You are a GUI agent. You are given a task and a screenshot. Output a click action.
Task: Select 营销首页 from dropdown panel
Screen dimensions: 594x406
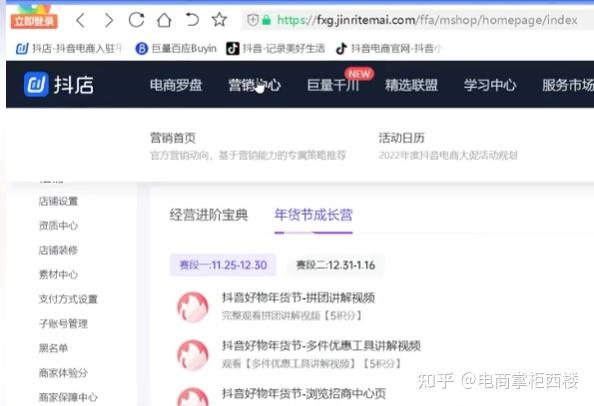(173, 138)
